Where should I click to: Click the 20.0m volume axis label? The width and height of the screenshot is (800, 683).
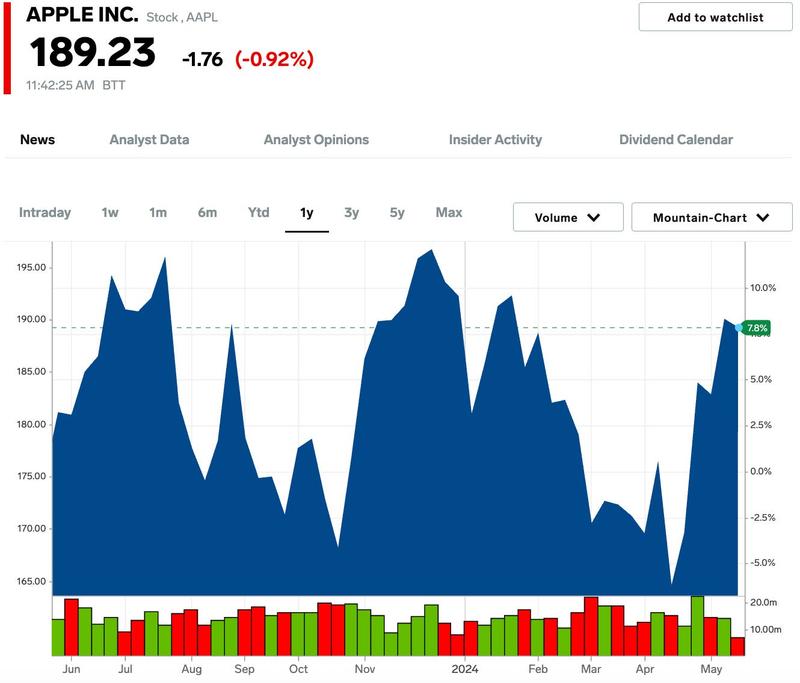pos(763,602)
